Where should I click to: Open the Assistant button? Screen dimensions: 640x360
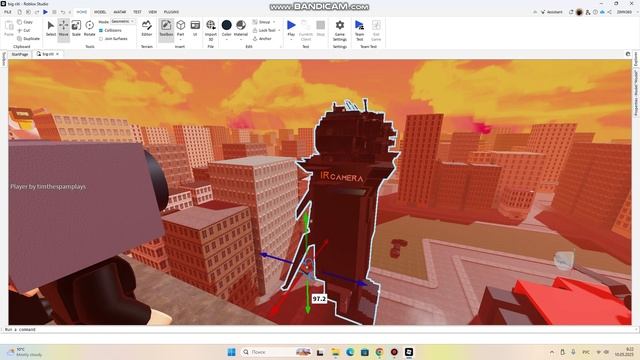coord(551,12)
